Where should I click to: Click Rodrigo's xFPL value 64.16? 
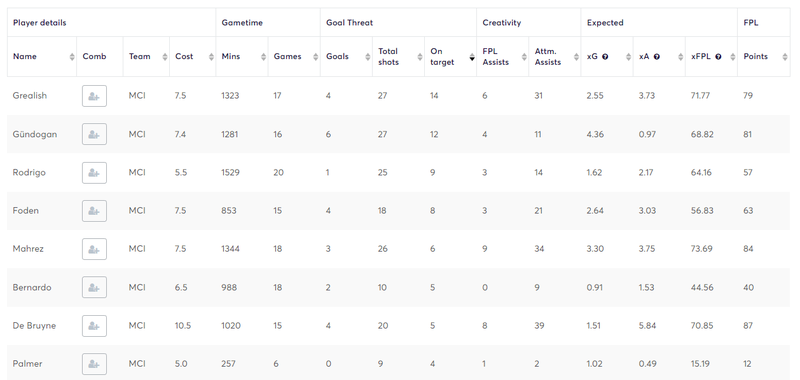(x=702, y=172)
